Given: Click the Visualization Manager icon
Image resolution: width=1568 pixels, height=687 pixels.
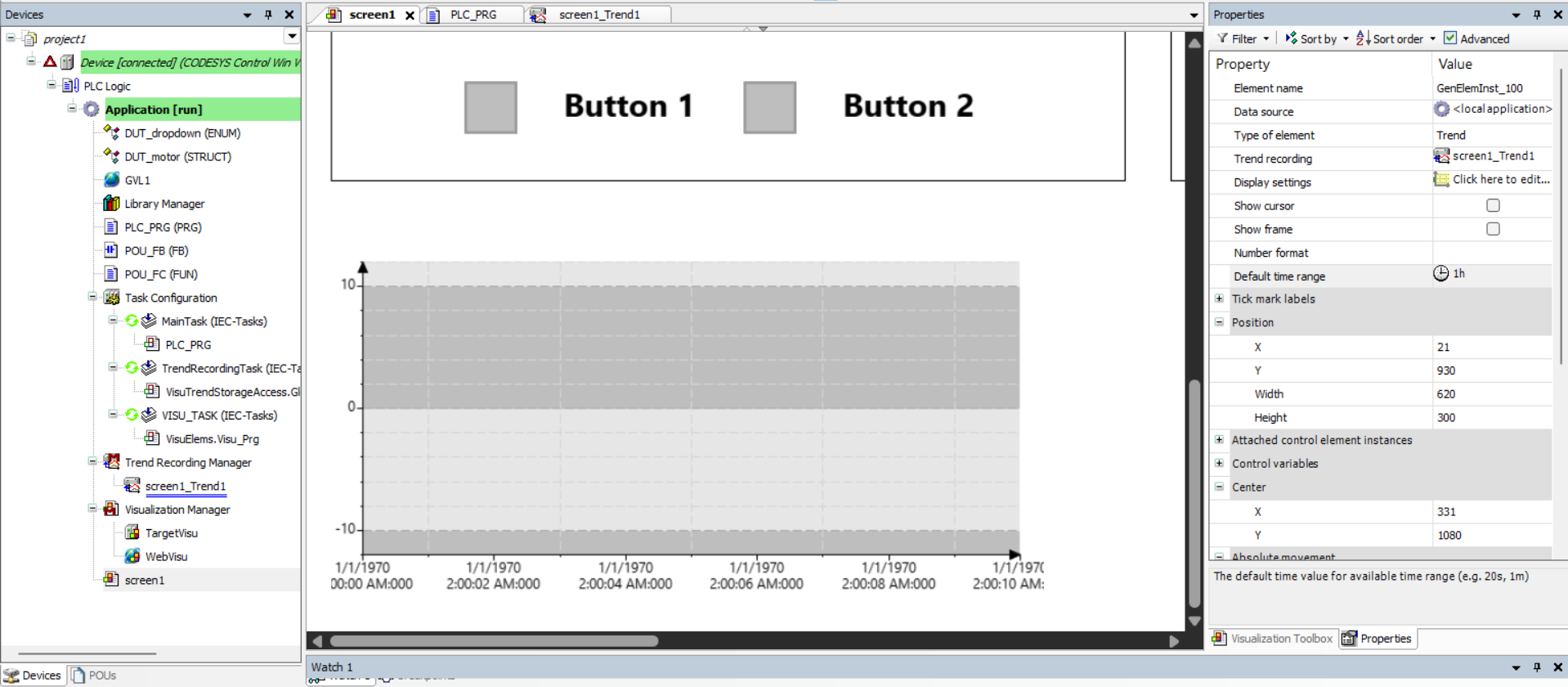Looking at the screenshot, I should click(x=111, y=510).
